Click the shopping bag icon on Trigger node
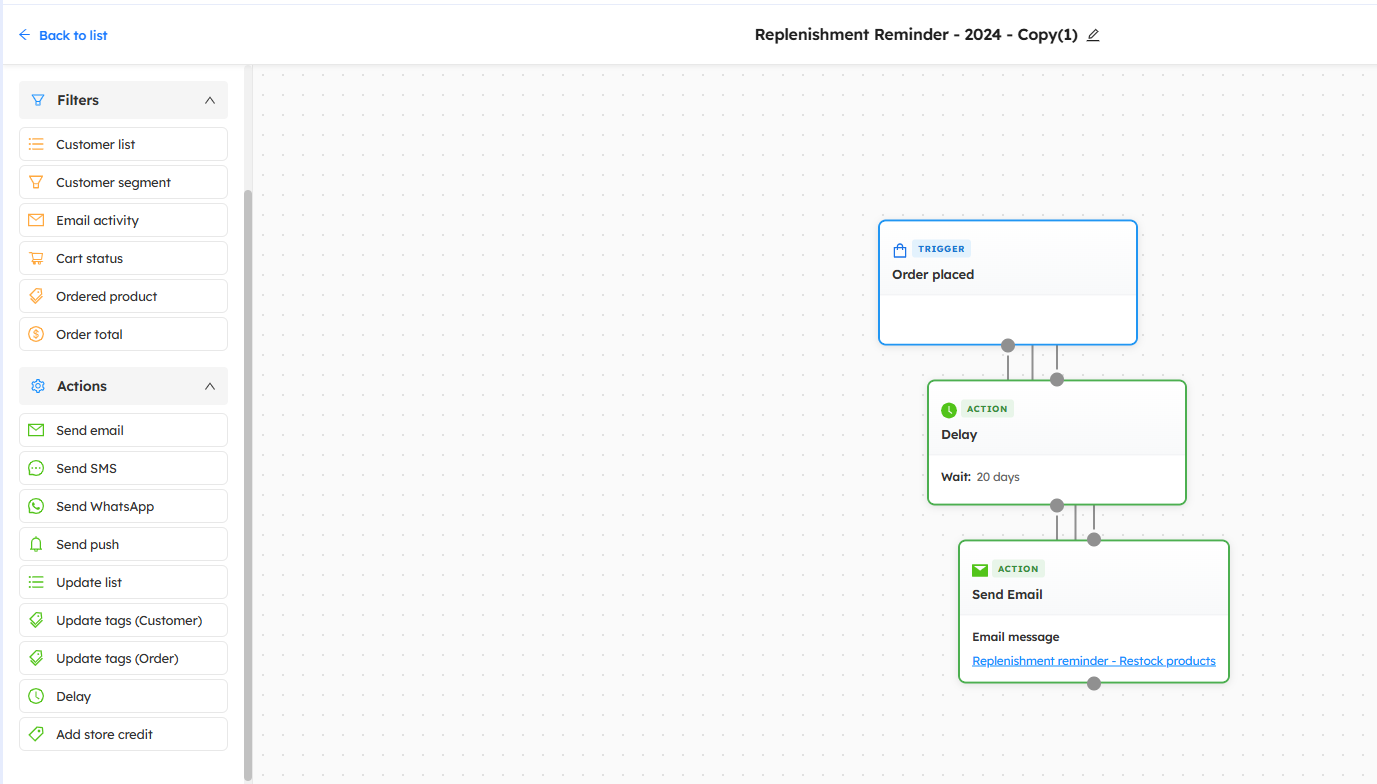The image size is (1377, 784). [x=900, y=250]
